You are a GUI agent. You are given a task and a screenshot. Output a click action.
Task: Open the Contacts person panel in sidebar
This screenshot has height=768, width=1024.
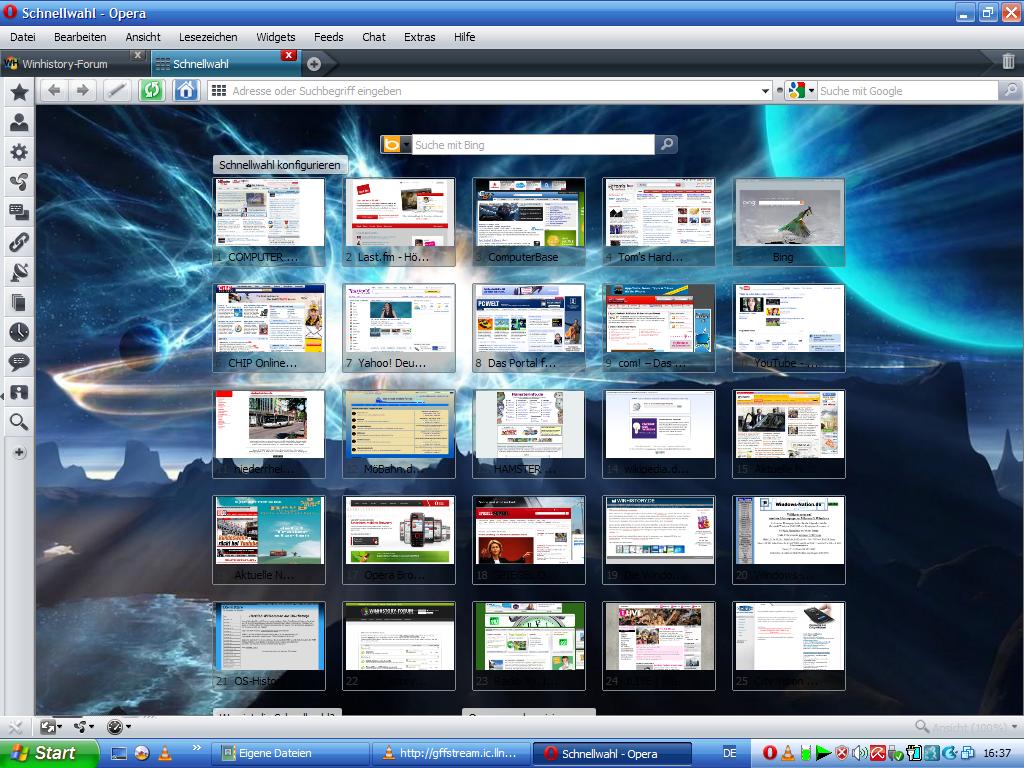coord(18,122)
